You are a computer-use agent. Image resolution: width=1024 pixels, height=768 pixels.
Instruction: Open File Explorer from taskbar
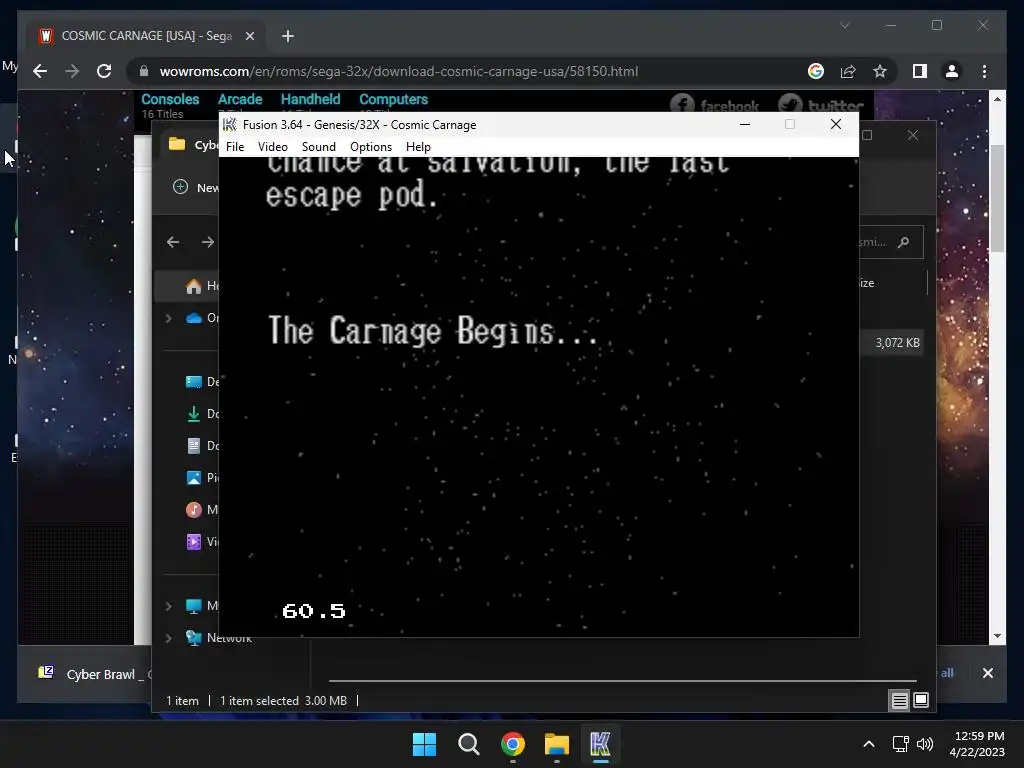click(556, 744)
